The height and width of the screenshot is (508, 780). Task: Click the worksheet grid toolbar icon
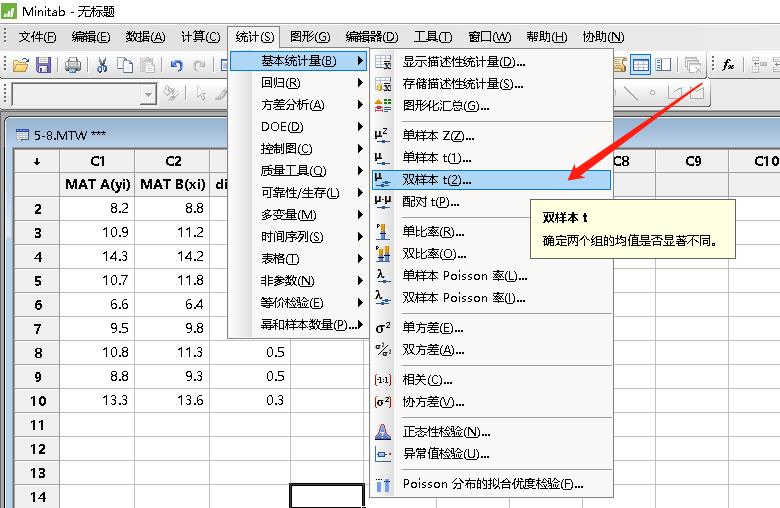640,65
